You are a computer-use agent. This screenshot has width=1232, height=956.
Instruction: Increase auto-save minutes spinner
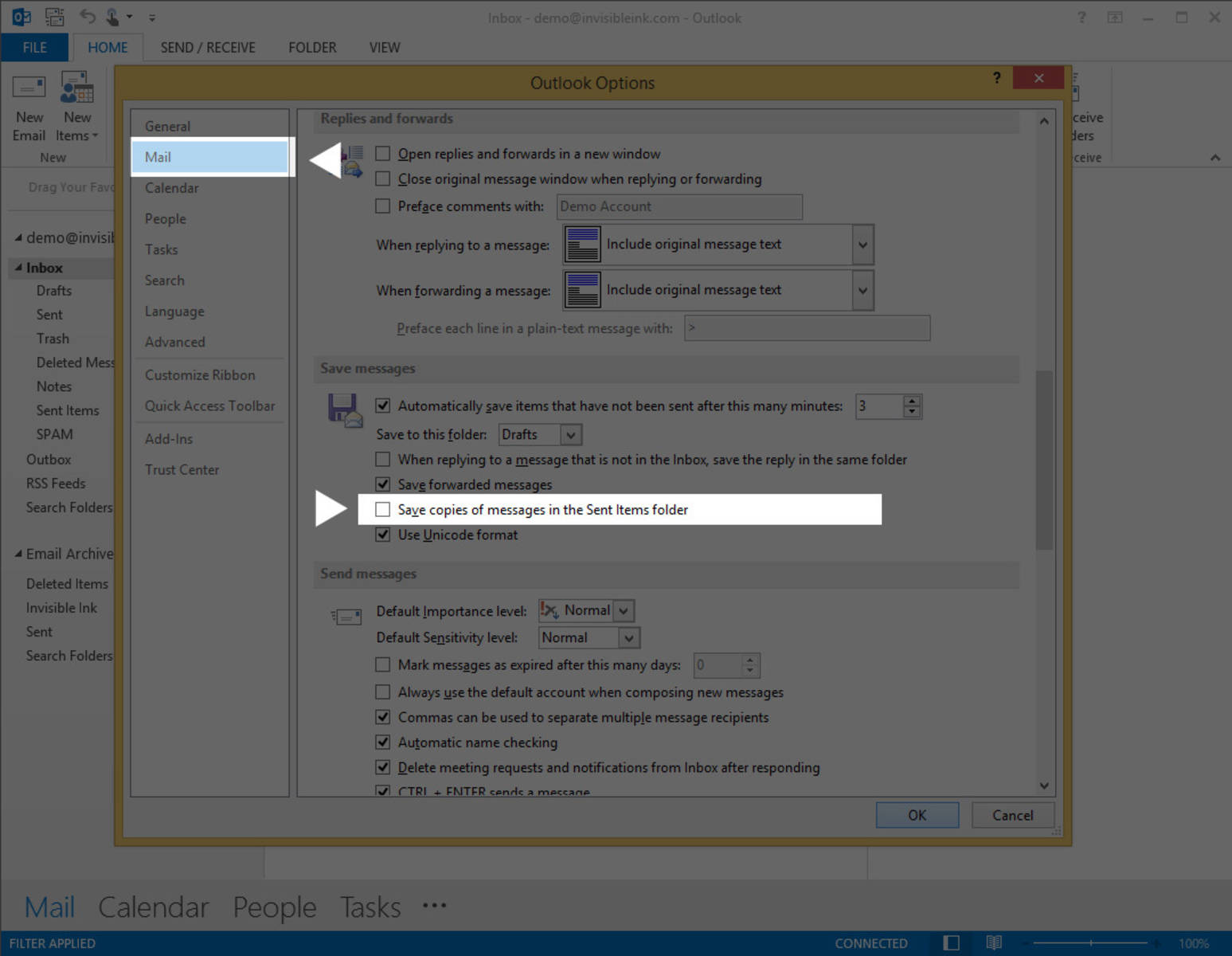(913, 401)
